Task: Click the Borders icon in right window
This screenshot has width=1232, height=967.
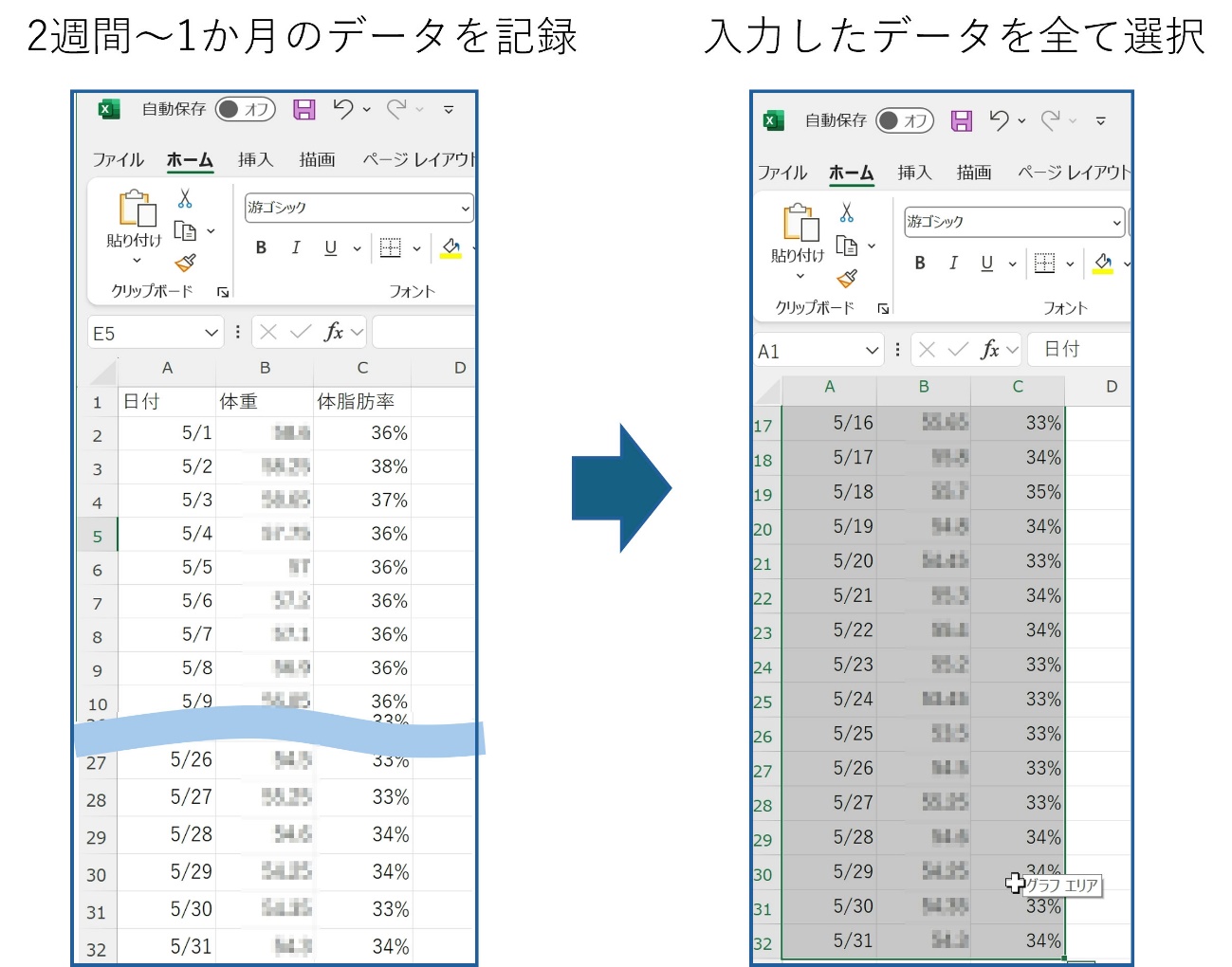Action: 1044,264
